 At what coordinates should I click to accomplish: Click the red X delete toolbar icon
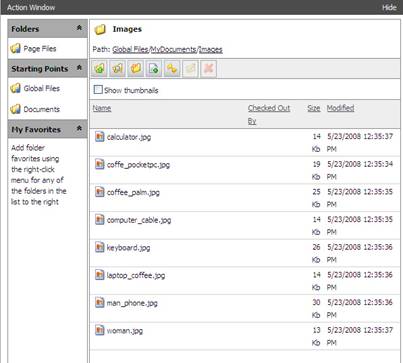pyautogui.click(x=209, y=69)
